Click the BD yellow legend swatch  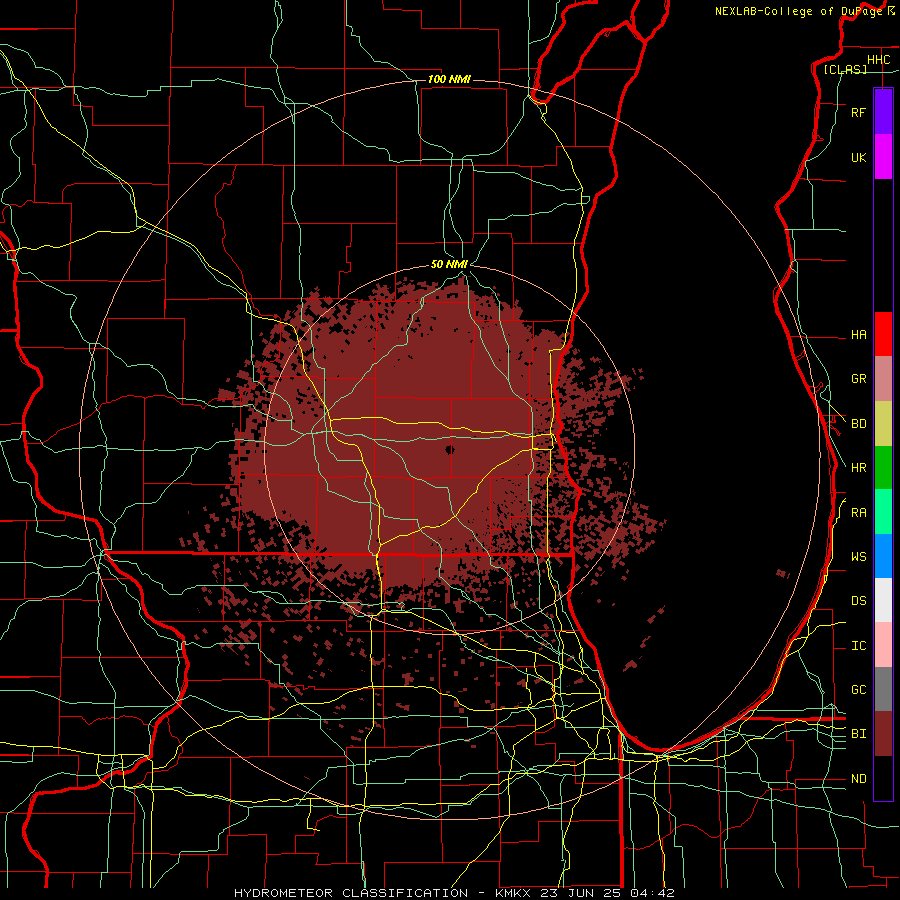(883, 424)
